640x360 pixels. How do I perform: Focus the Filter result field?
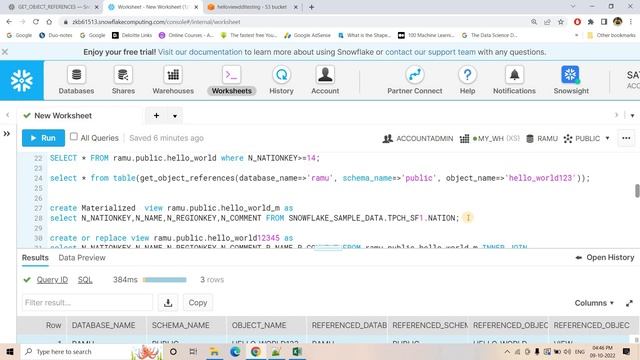(x=87, y=302)
